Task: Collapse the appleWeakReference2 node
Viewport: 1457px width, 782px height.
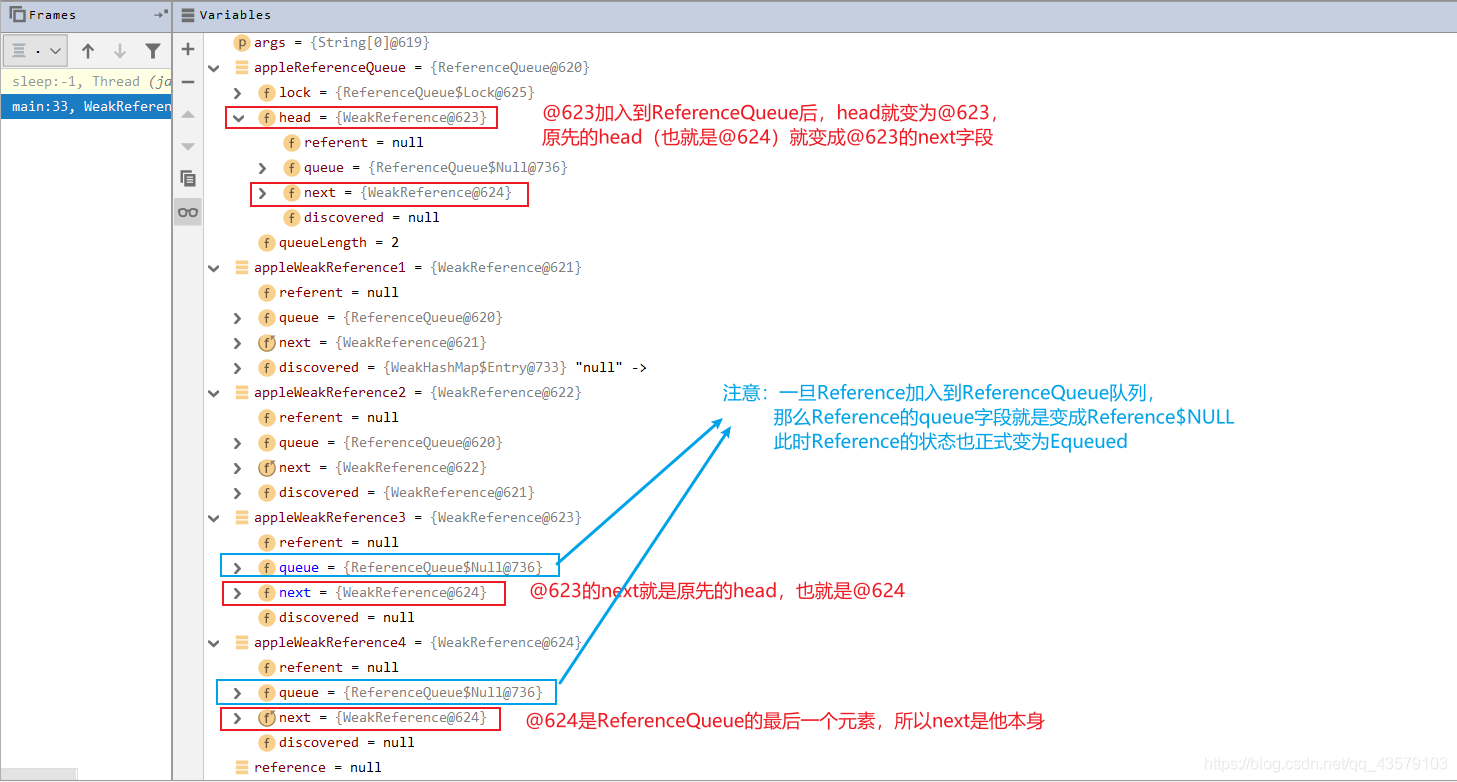Action: pyautogui.click(x=213, y=393)
